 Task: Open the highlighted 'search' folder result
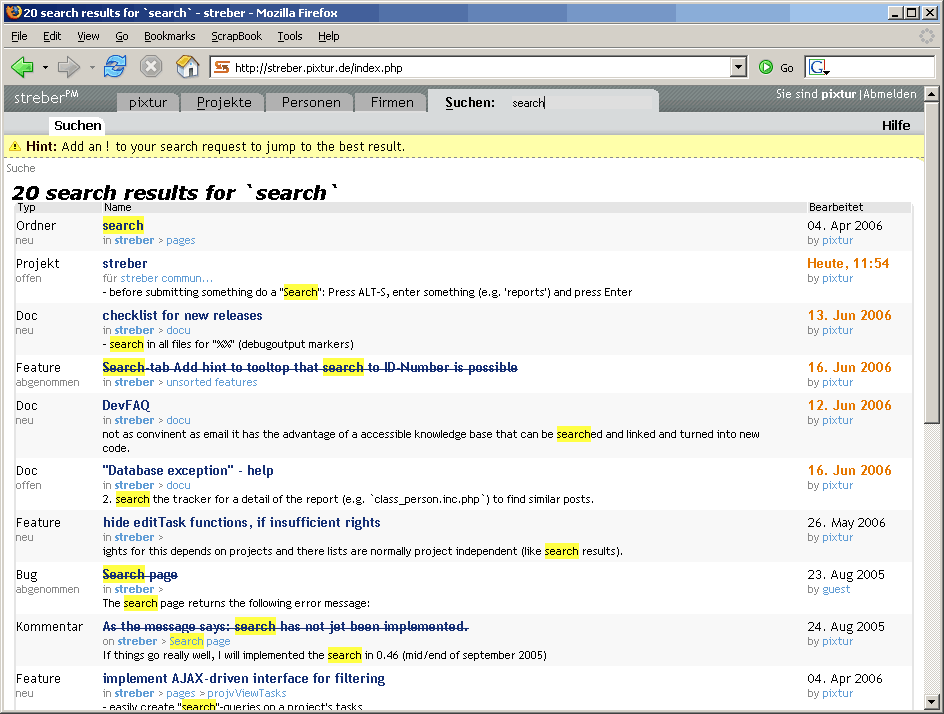click(123, 225)
